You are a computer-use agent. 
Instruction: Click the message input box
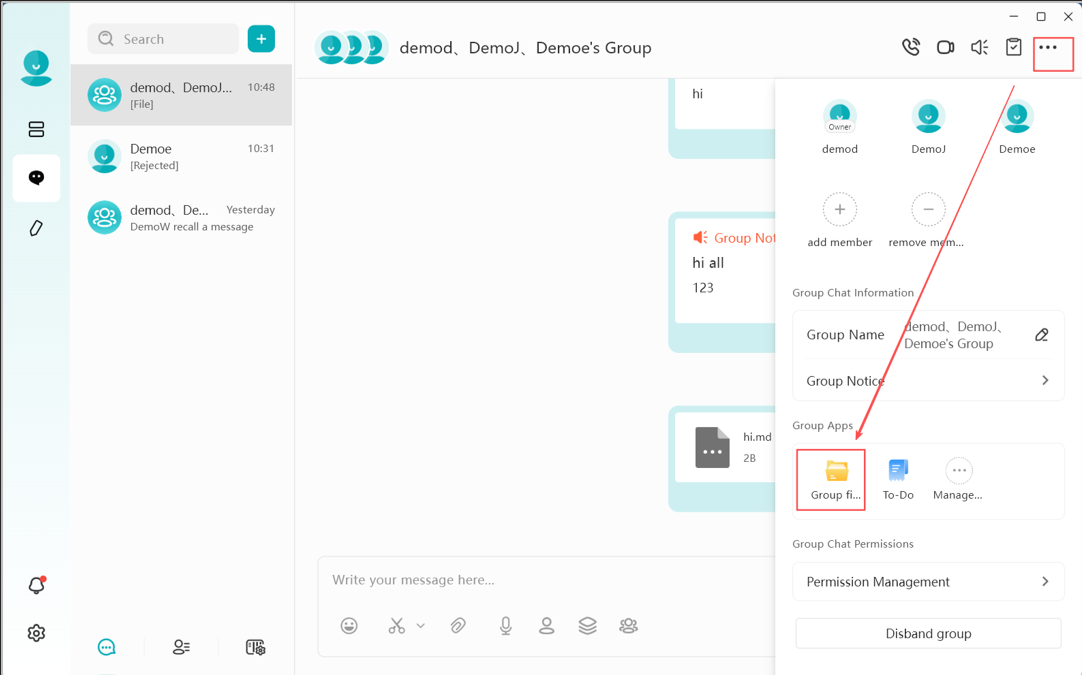pos(547,580)
